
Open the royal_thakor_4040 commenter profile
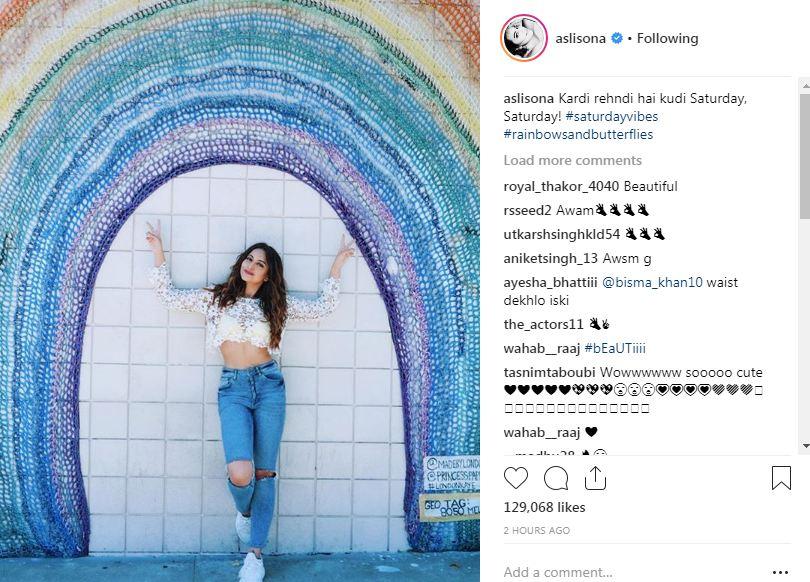pyautogui.click(x=562, y=186)
